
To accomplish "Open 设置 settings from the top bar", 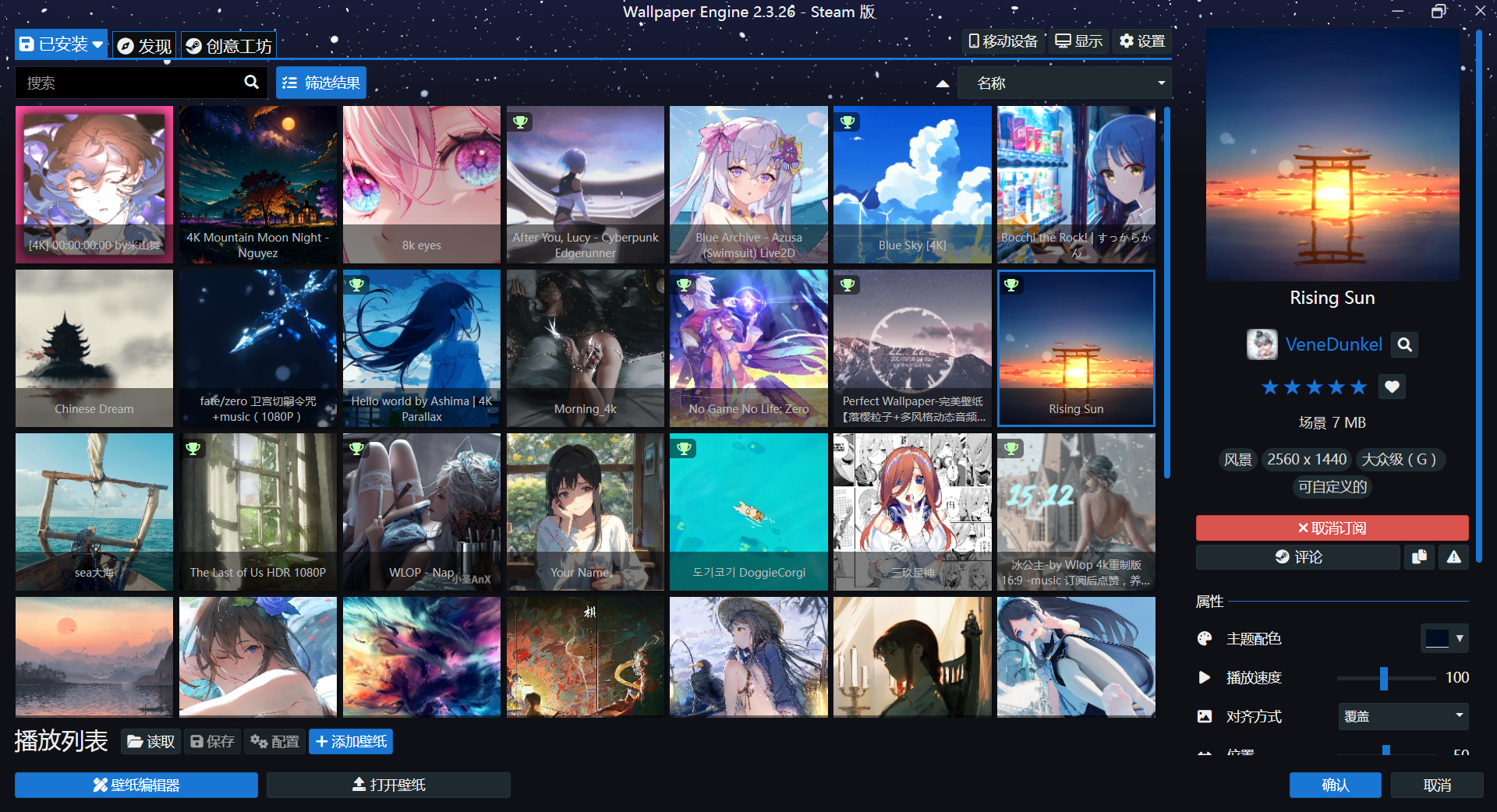I will click(1142, 41).
